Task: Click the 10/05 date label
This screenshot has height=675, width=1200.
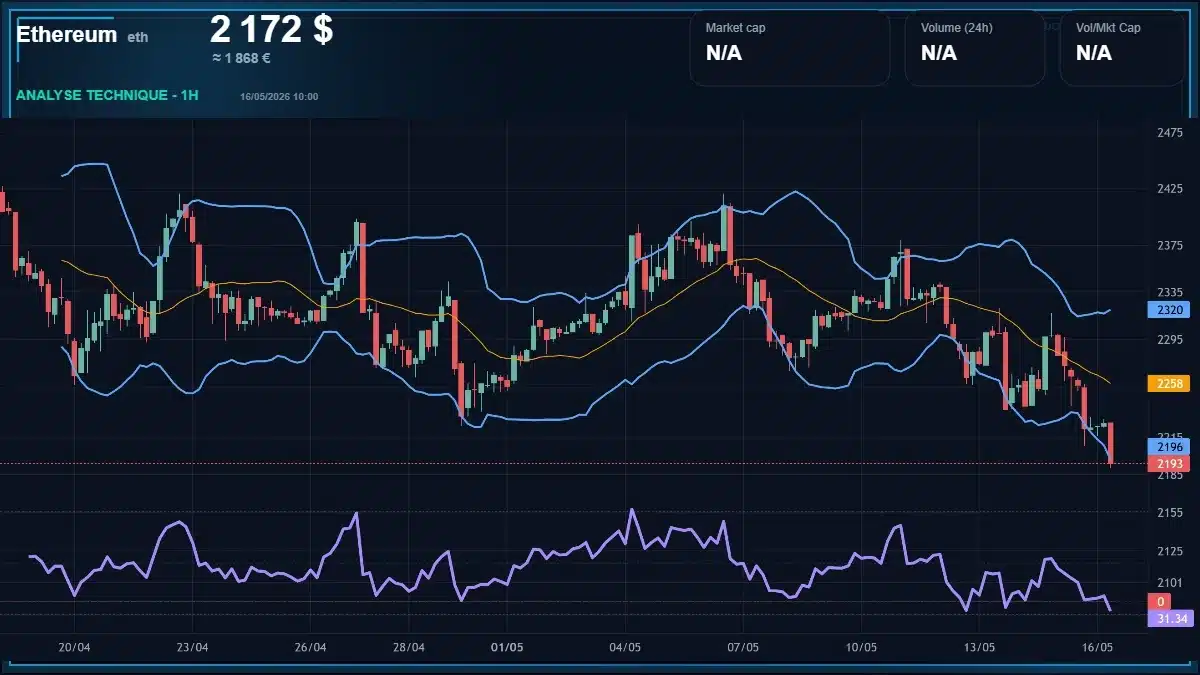Action: 861,647
